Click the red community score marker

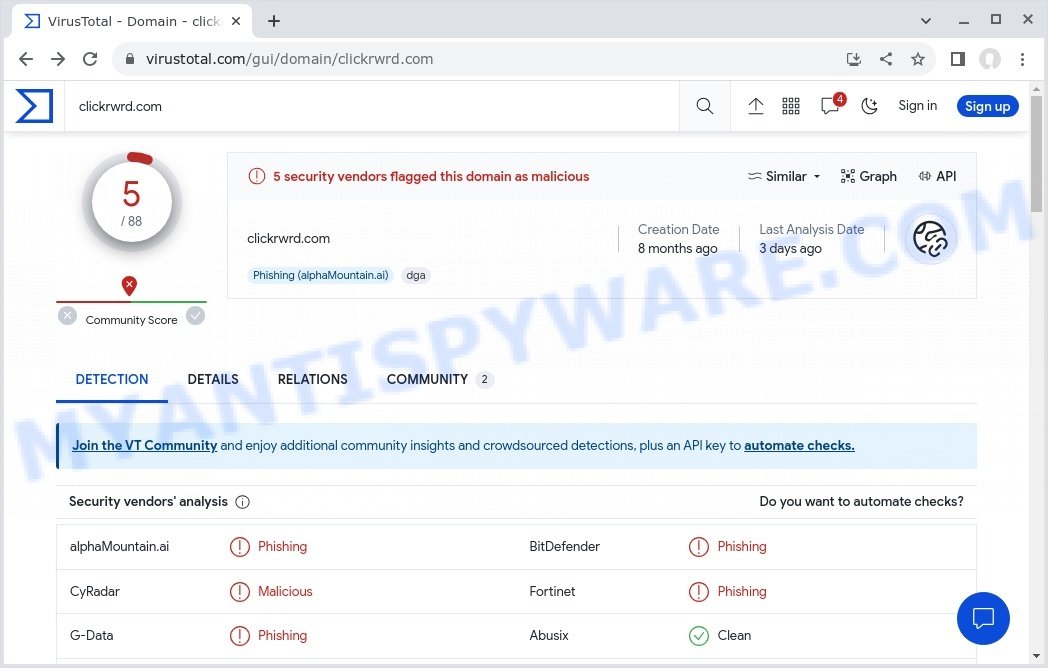[129, 286]
